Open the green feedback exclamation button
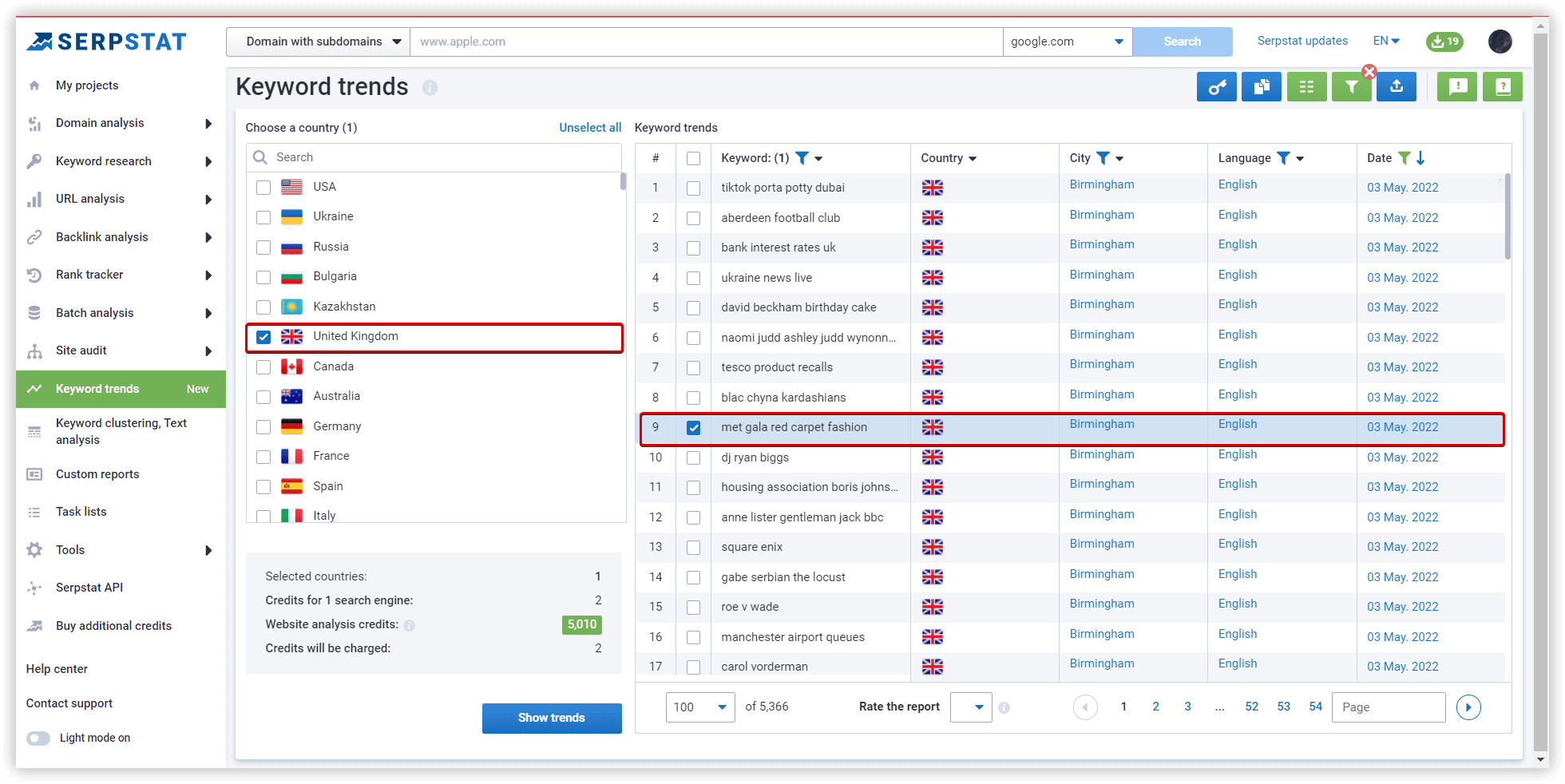The height and width of the screenshot is (784, 1565). (x=1457, y=87)
